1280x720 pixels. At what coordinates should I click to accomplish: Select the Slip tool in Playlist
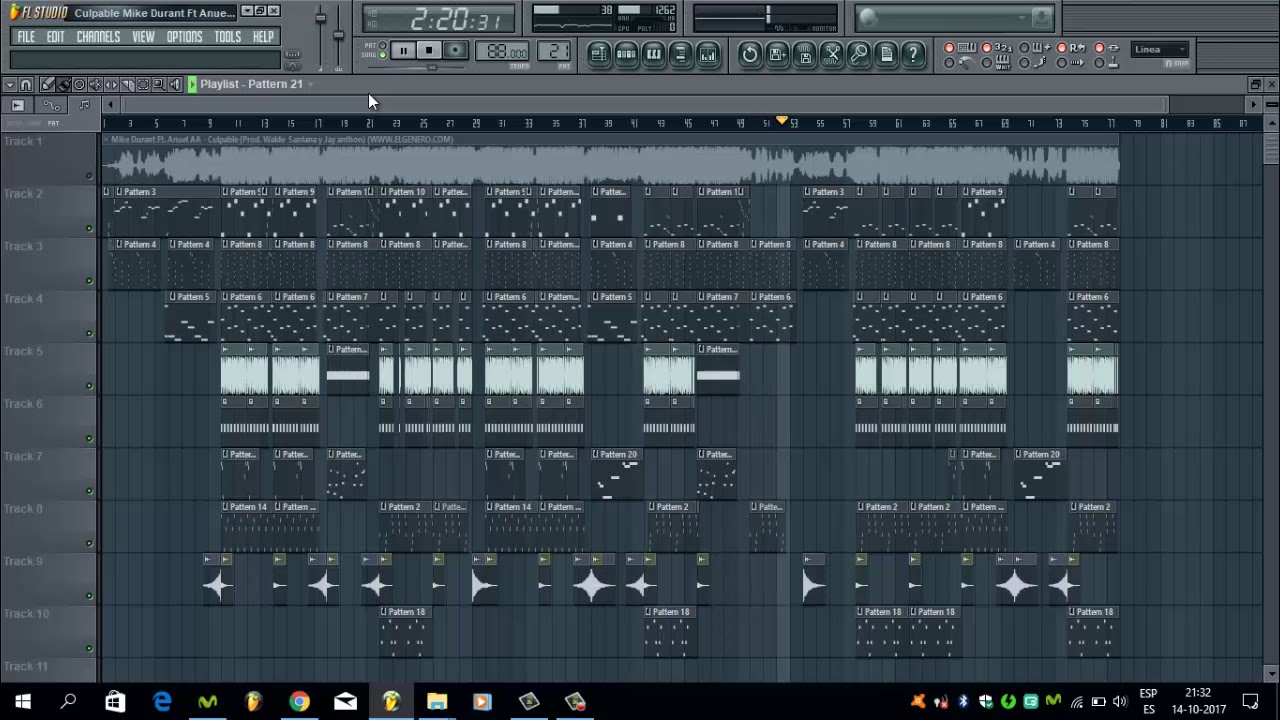click(111, 85)
